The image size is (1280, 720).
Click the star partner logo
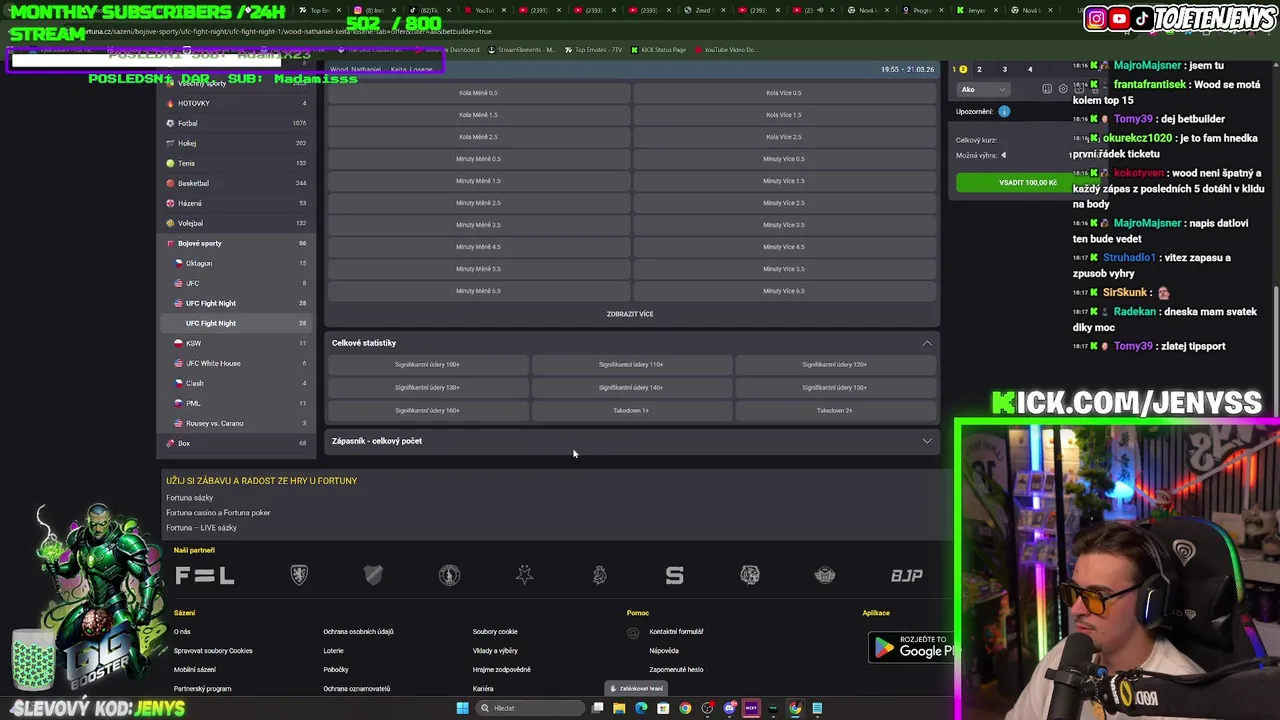pos(524,575)
